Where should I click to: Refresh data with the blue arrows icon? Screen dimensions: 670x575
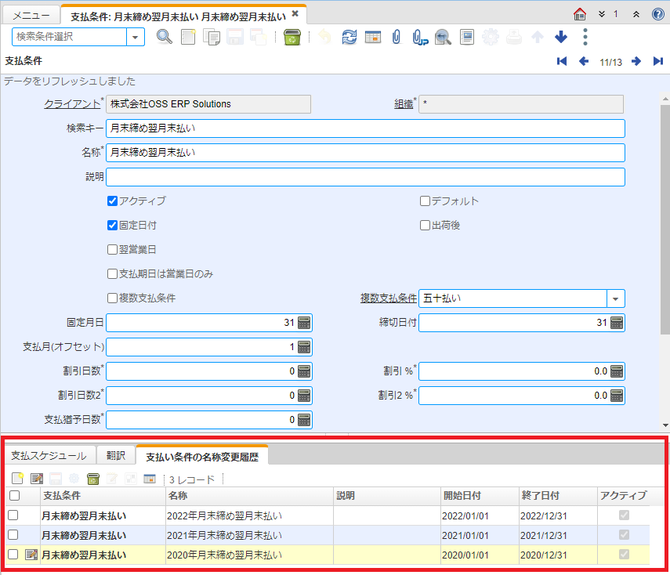[x=349, y=37]
